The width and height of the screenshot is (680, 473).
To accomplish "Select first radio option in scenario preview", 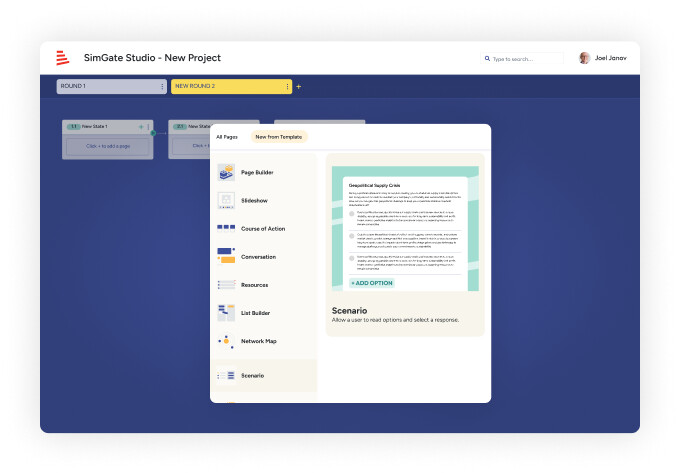I will click(352, 214).
